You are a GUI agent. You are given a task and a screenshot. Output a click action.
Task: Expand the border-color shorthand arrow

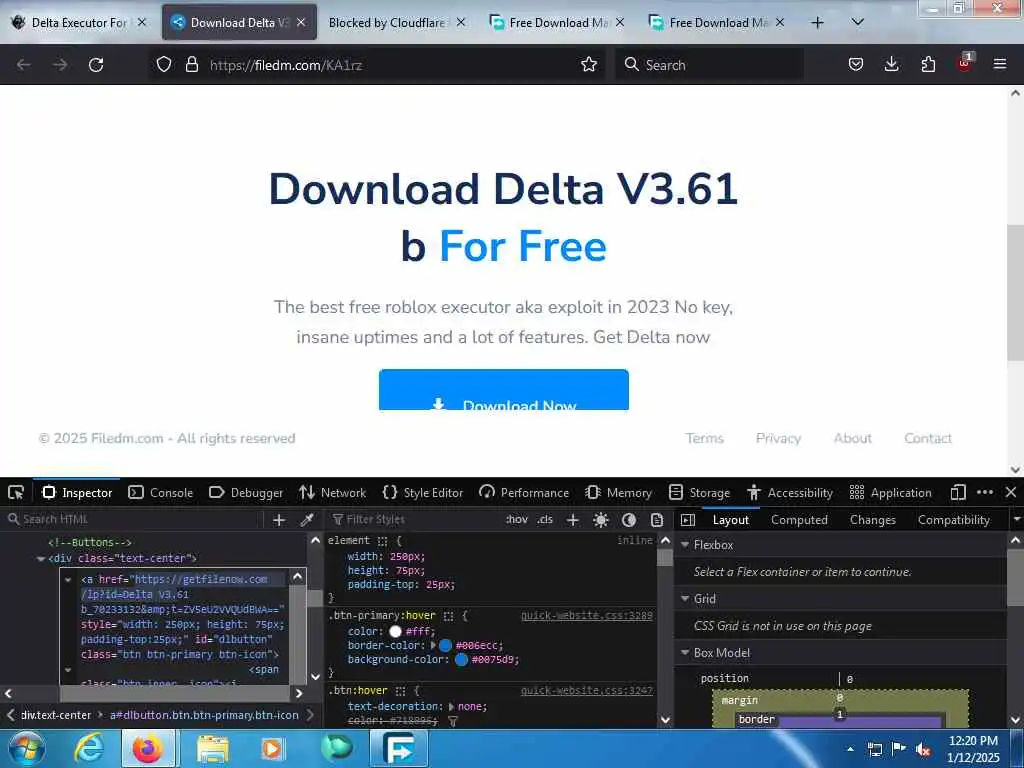point(433,645)
